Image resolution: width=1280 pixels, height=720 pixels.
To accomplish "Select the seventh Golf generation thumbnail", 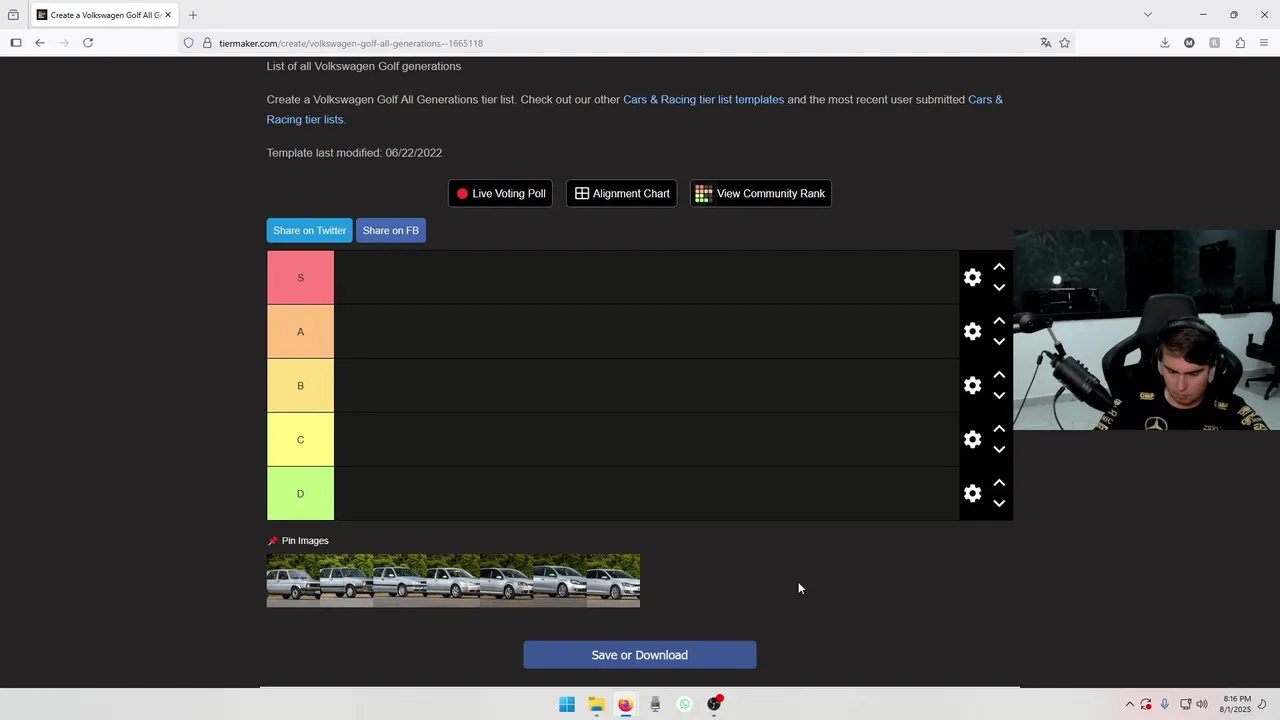I will click(613, 580).
